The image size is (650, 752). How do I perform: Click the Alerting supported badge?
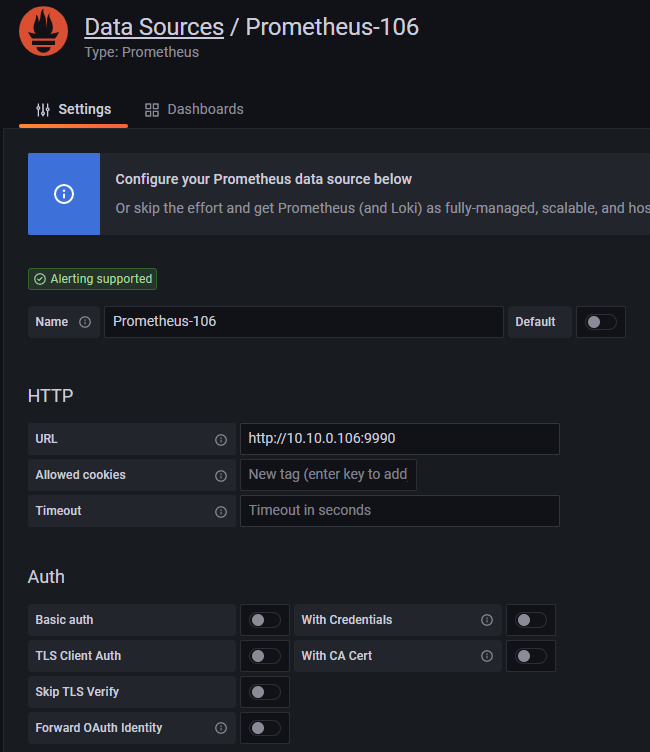[x=93, y=279]
